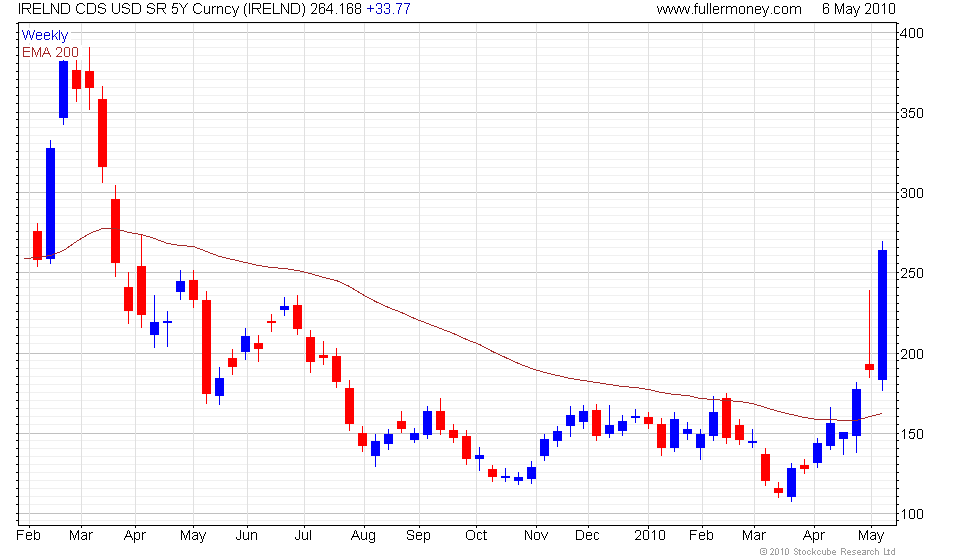Click the 'Feb' label right after 2010
This screenshot has width=980, height=560.
701,536
